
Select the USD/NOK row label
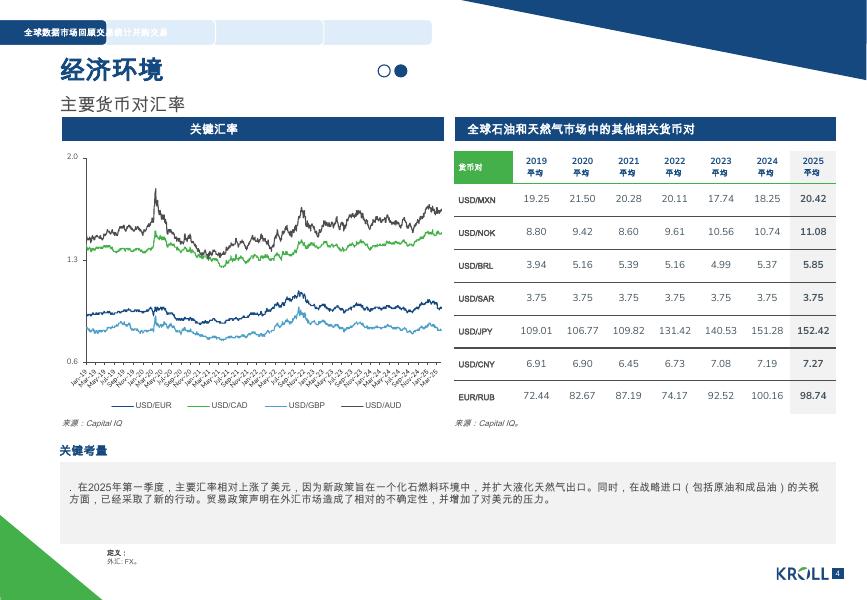(x=477, y=233)
